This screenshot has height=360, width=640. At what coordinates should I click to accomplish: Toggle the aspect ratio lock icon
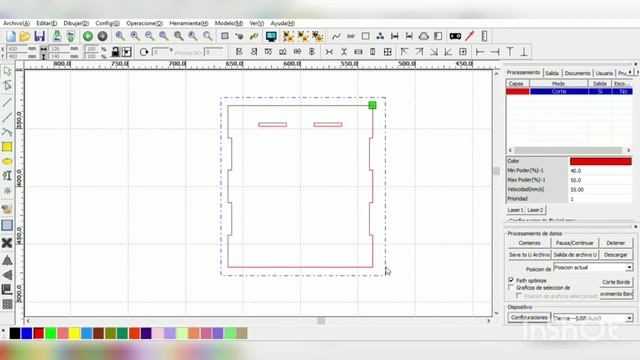pyautogui.click(x=116, y=52)
